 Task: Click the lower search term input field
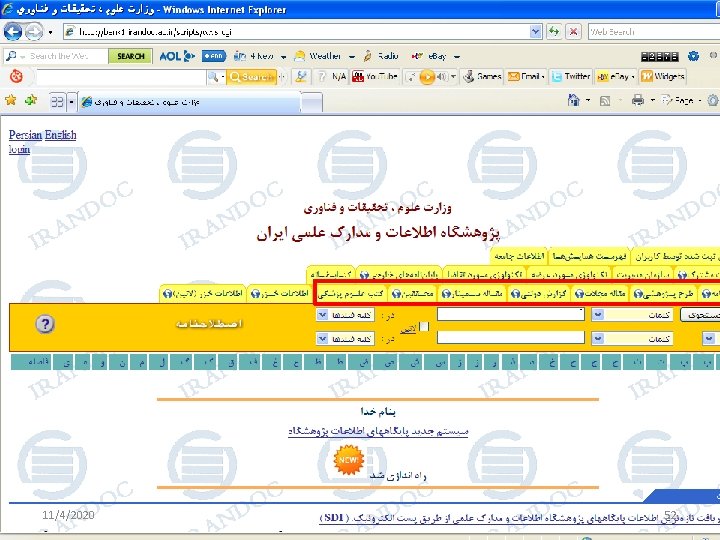511,338
